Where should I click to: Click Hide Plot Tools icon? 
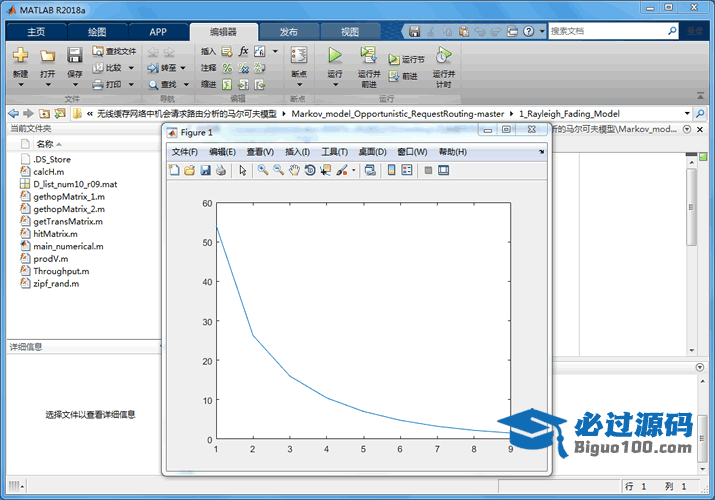point(428,170)
